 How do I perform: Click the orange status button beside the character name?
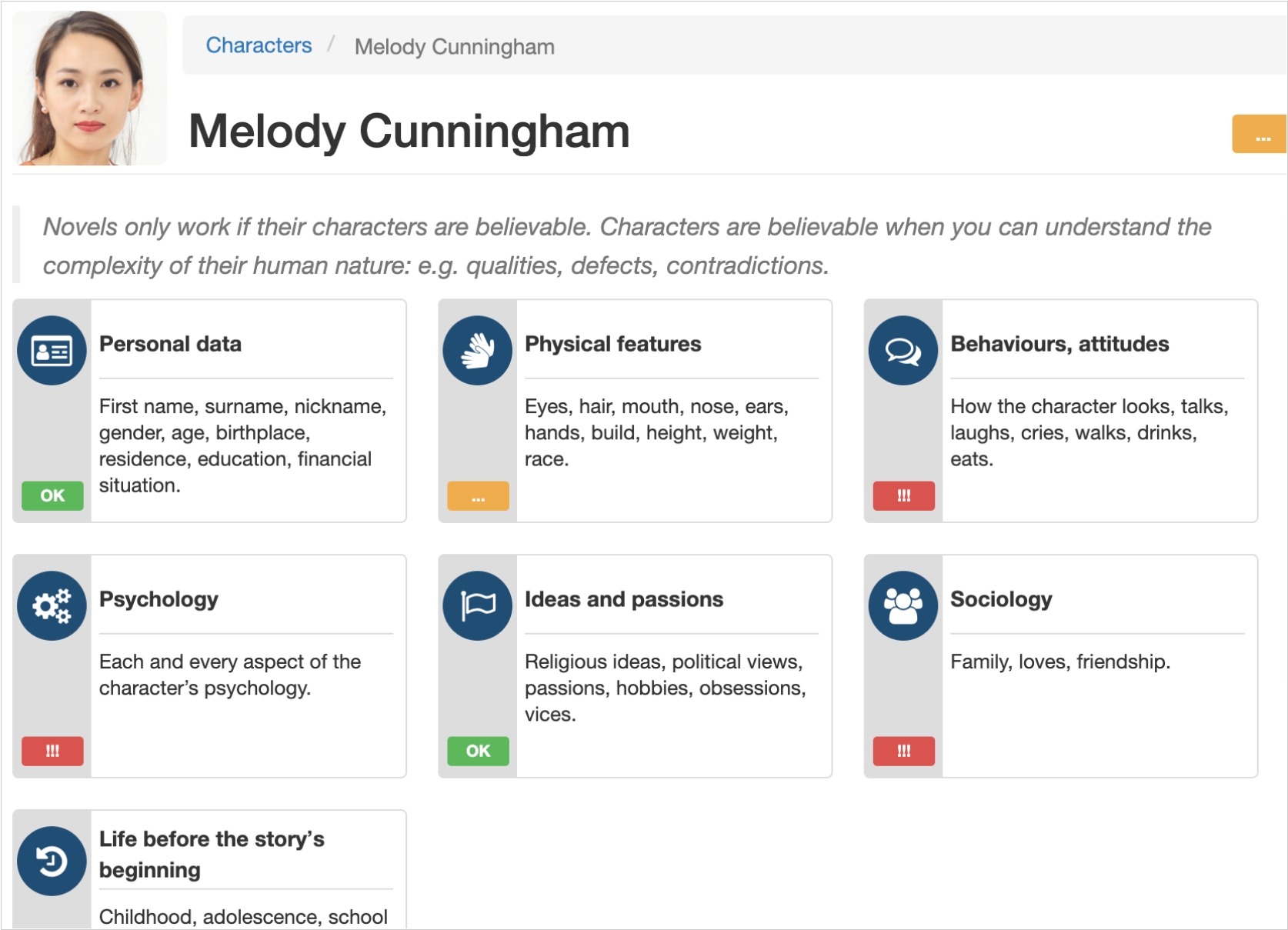pos(1260,135)
